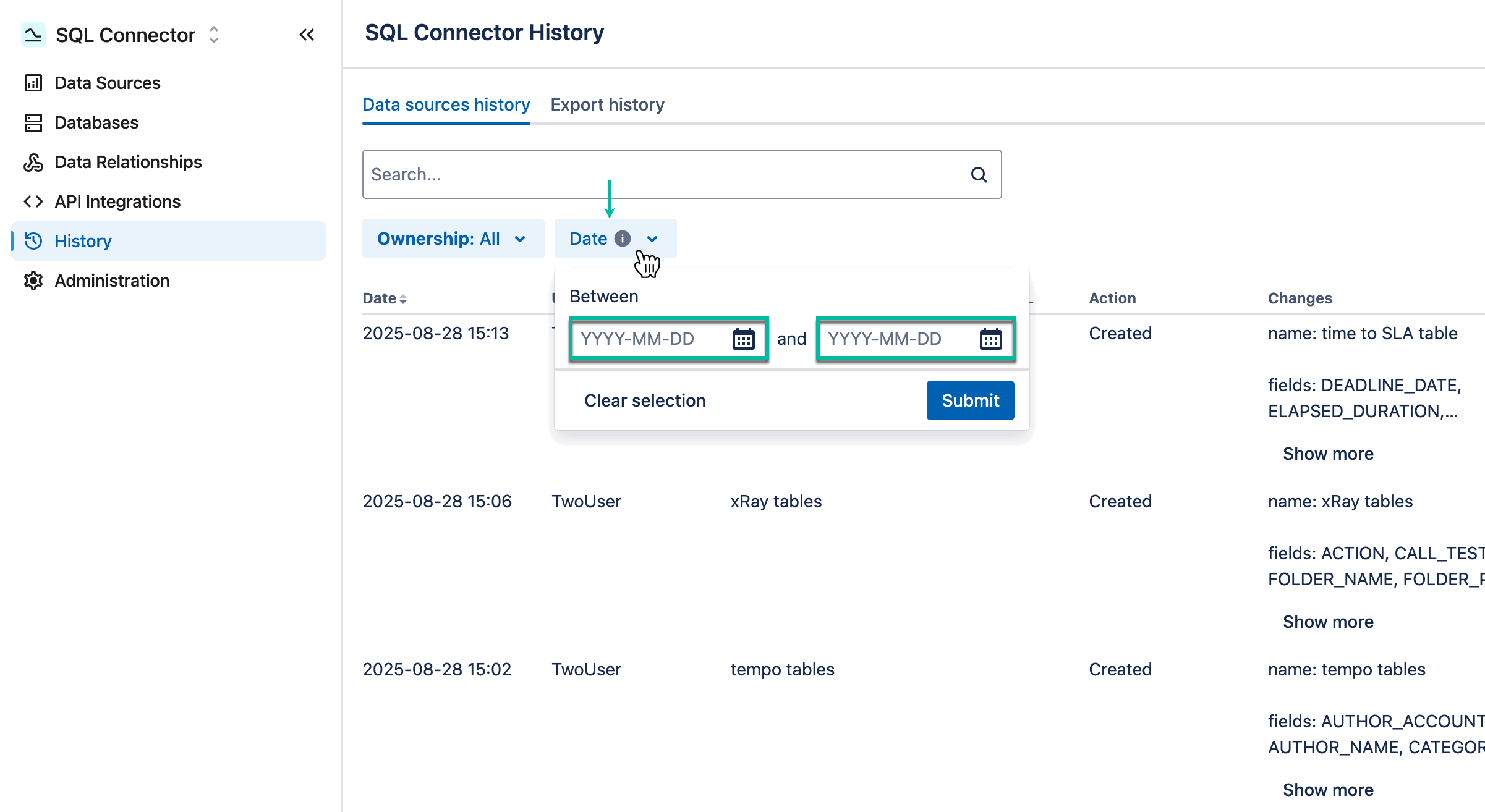View the Date filter info tooltip
This screenshot has width=1485, height=812.
pyautogui.click(x=622, y=239)
